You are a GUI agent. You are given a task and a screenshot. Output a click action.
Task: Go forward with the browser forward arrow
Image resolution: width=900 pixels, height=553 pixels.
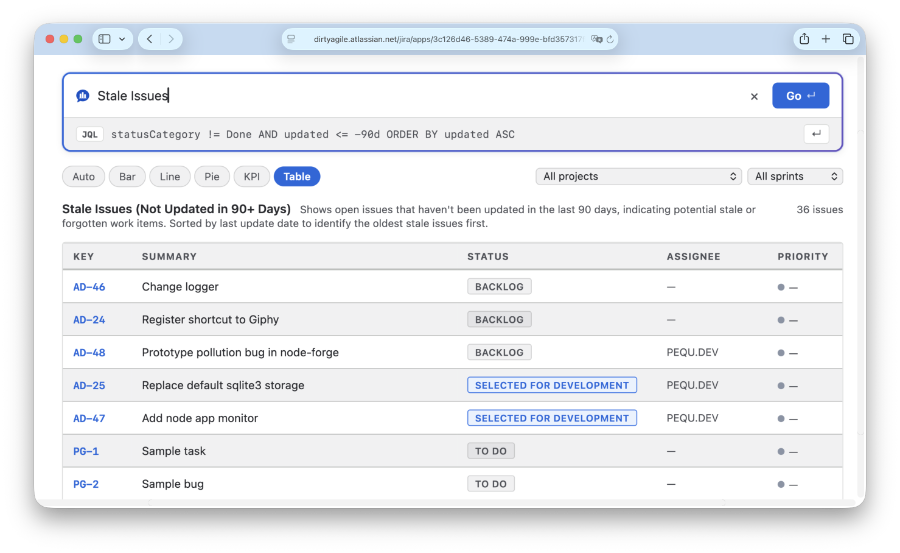point(171,39)
